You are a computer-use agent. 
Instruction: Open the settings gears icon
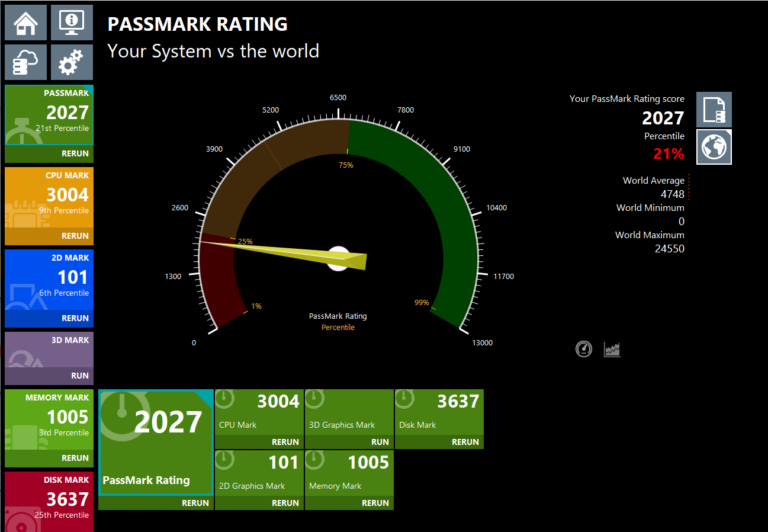pyautogui.click(x=71, y=63)
